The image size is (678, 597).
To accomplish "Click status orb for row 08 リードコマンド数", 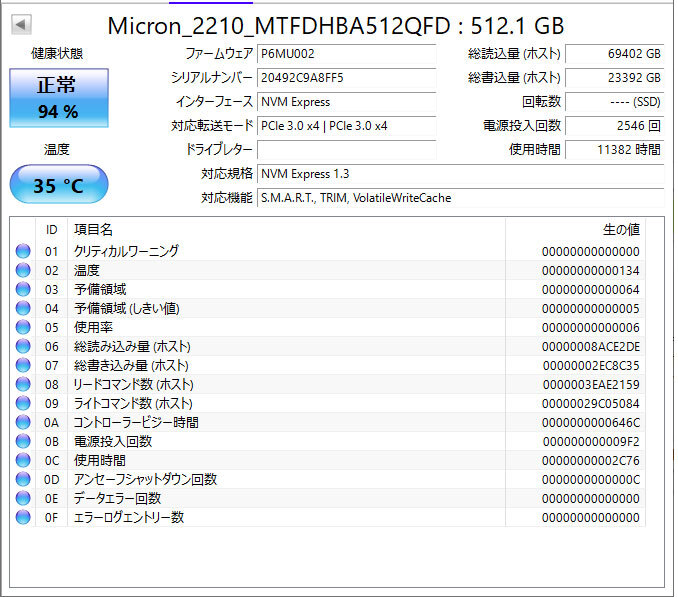I will coord(23,384).
